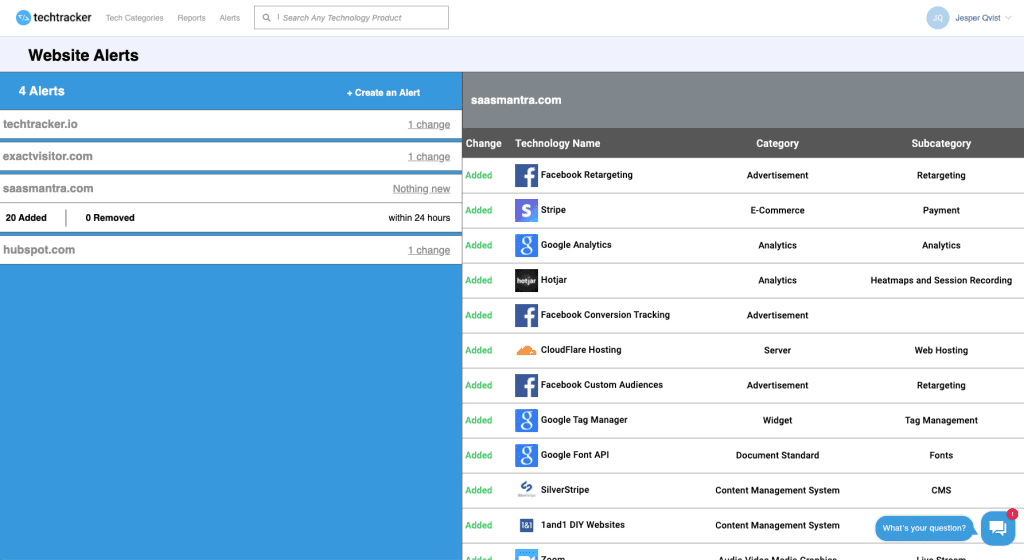This screenshot has height=560, width=1024.
Task: Click the Payment subcategory cell
Action: tap(941, 210)
